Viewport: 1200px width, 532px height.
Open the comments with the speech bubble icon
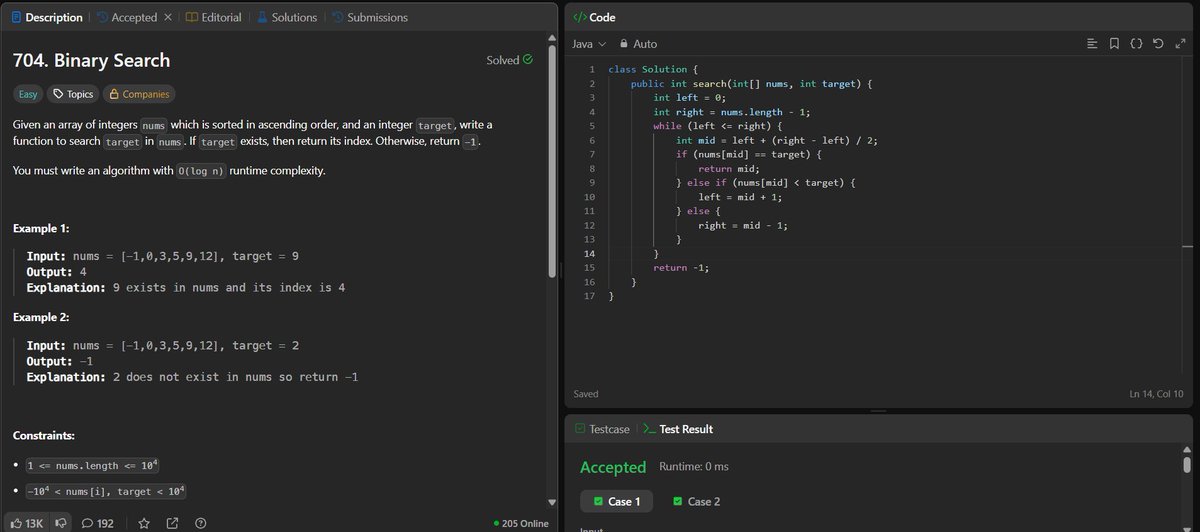click(x=87, y=522)
